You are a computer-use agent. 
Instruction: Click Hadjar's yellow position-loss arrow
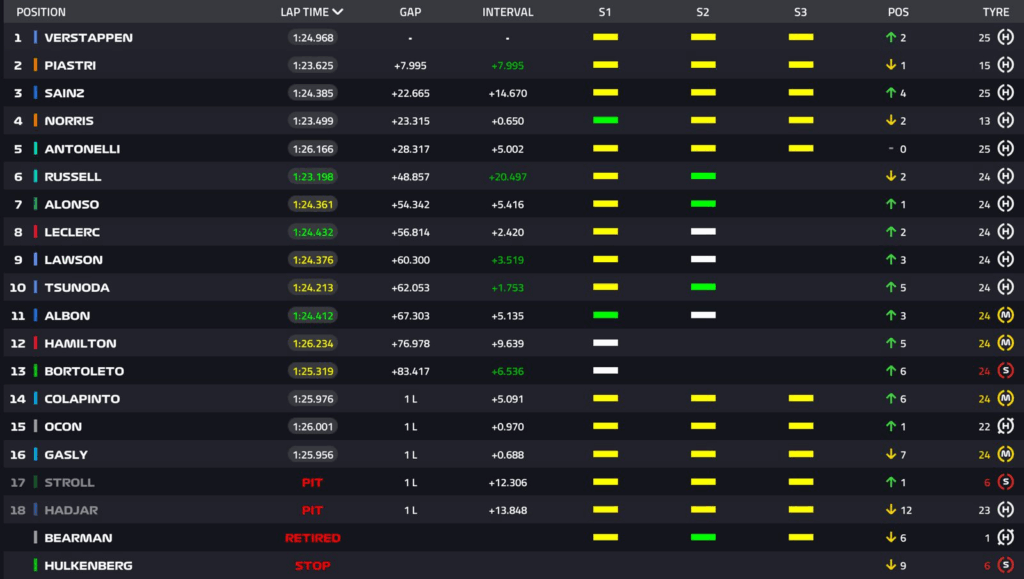tap(890, 510)
